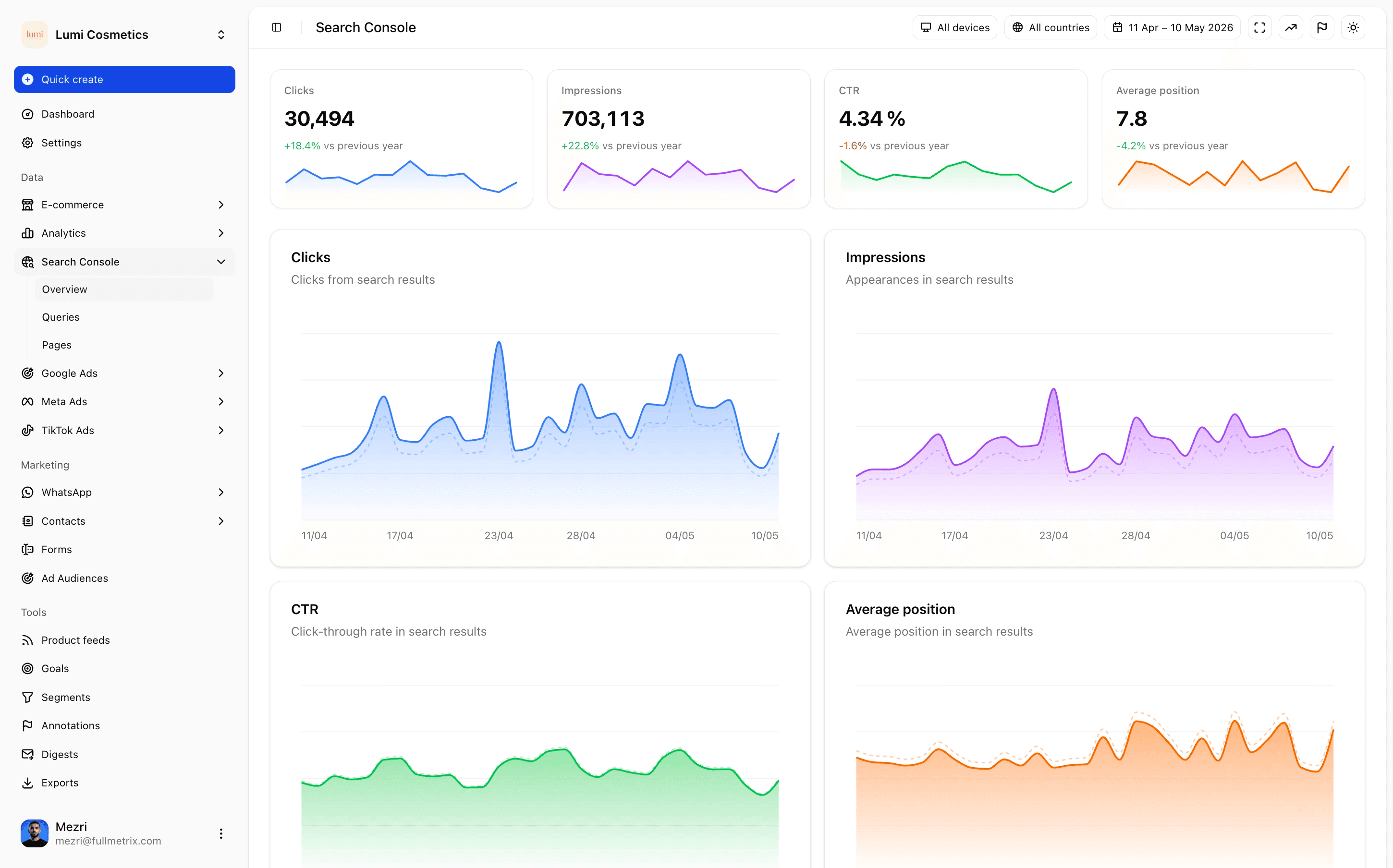Expand the Meta Ads section chevron
The height and width of the screenshot is (868, 1393).
pyautogui.click(x=221, y=402)
